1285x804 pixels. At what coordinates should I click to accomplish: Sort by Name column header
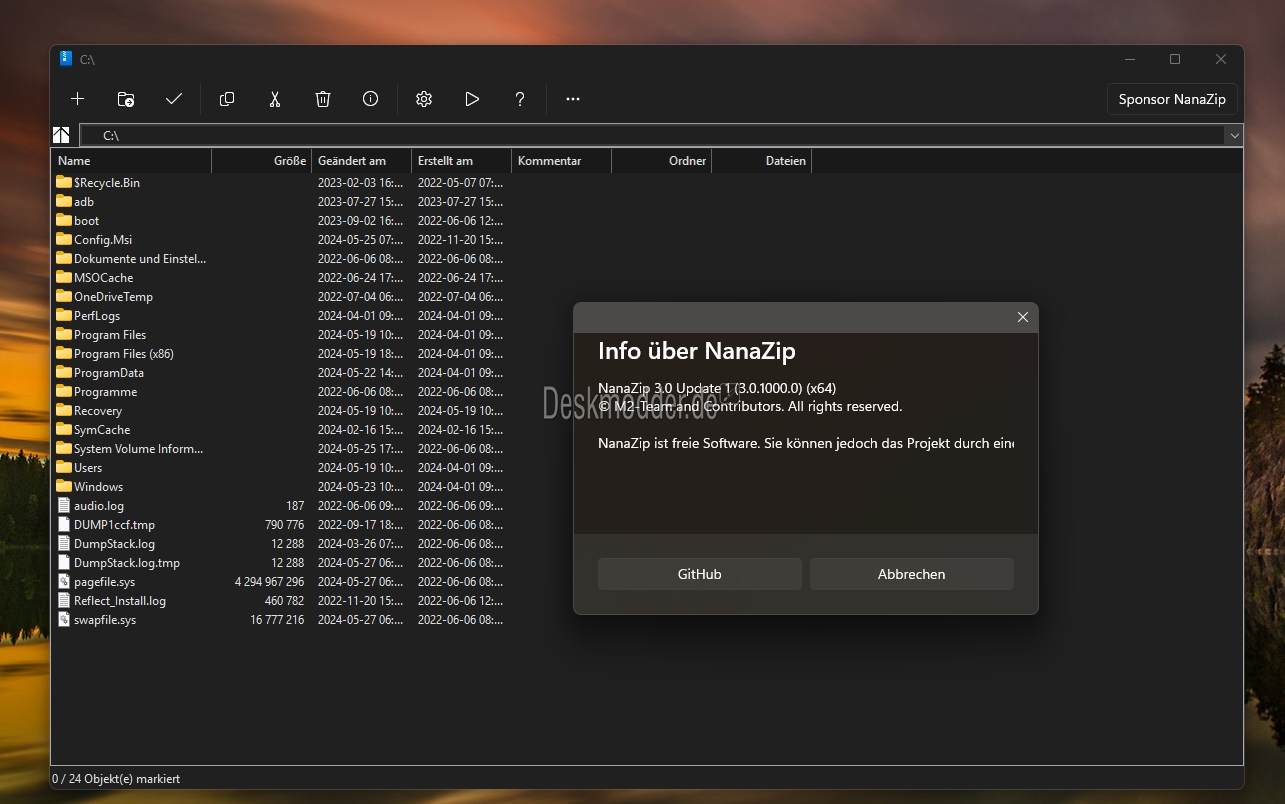tap(131, 160)
